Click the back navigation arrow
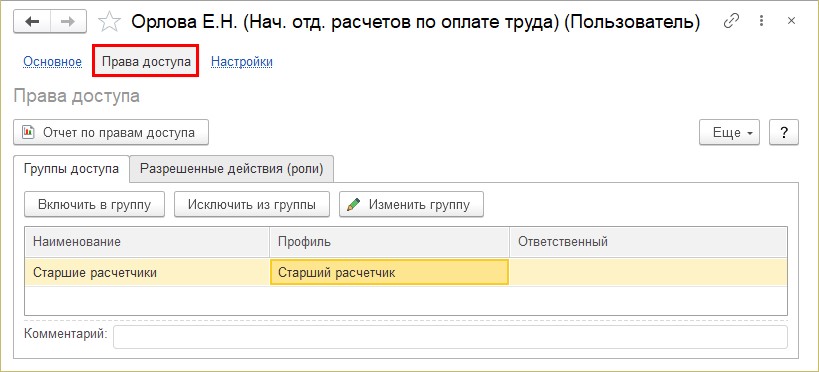819x372 pixels. pos(32,22)
